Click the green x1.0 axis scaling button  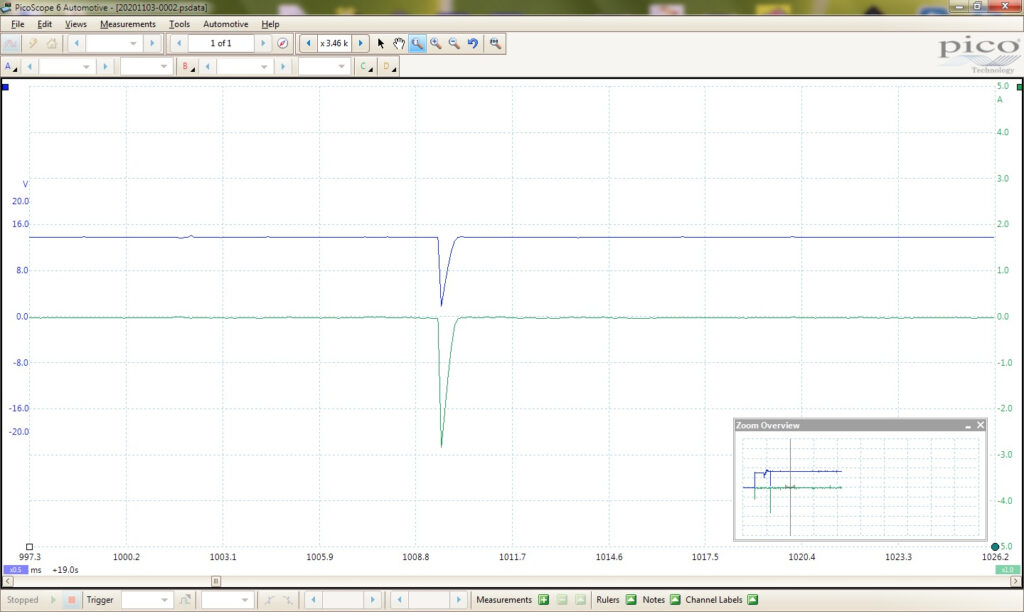(x=1007, y=570)
